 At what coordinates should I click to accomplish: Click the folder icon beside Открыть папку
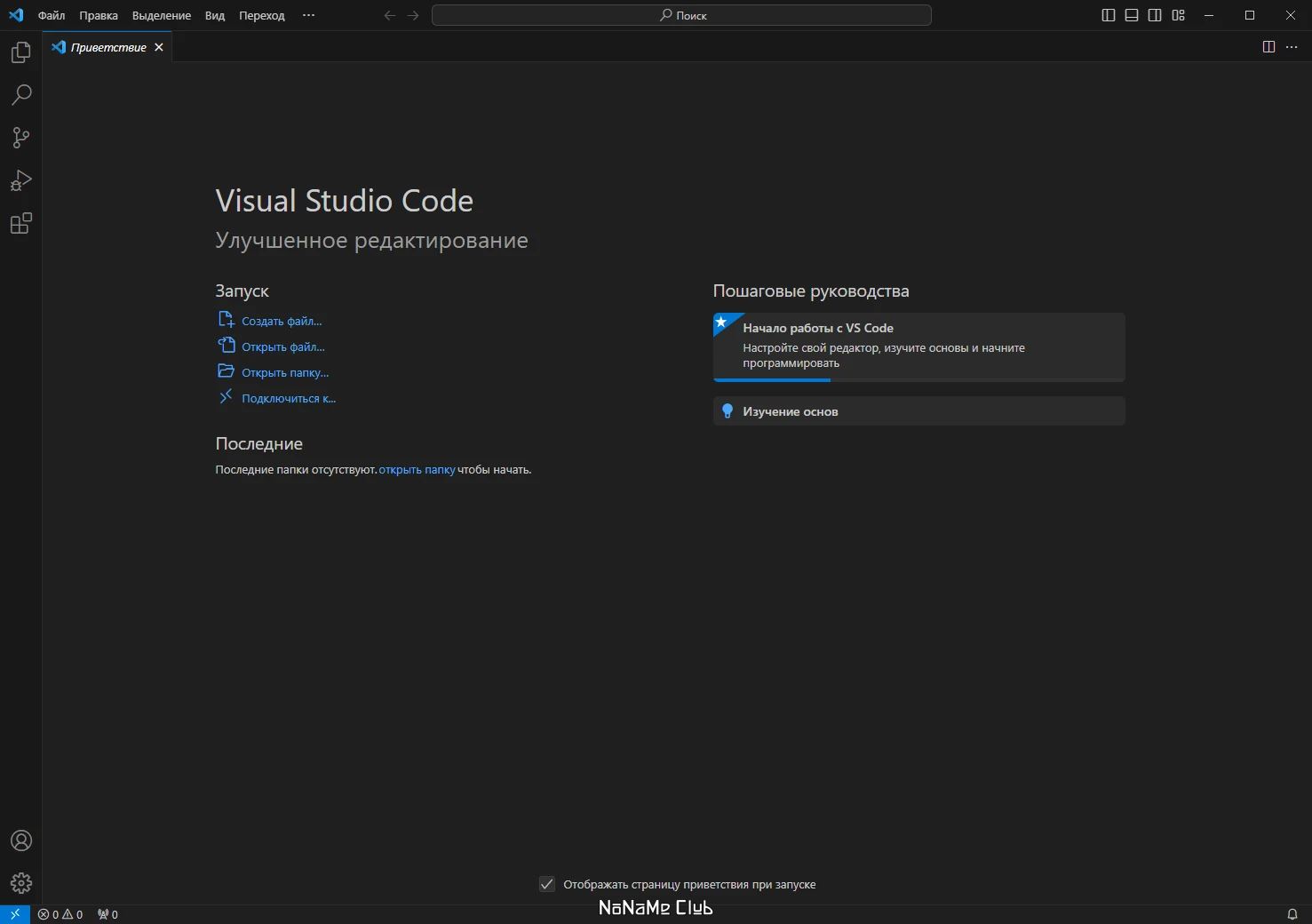[x=227, y=371]
